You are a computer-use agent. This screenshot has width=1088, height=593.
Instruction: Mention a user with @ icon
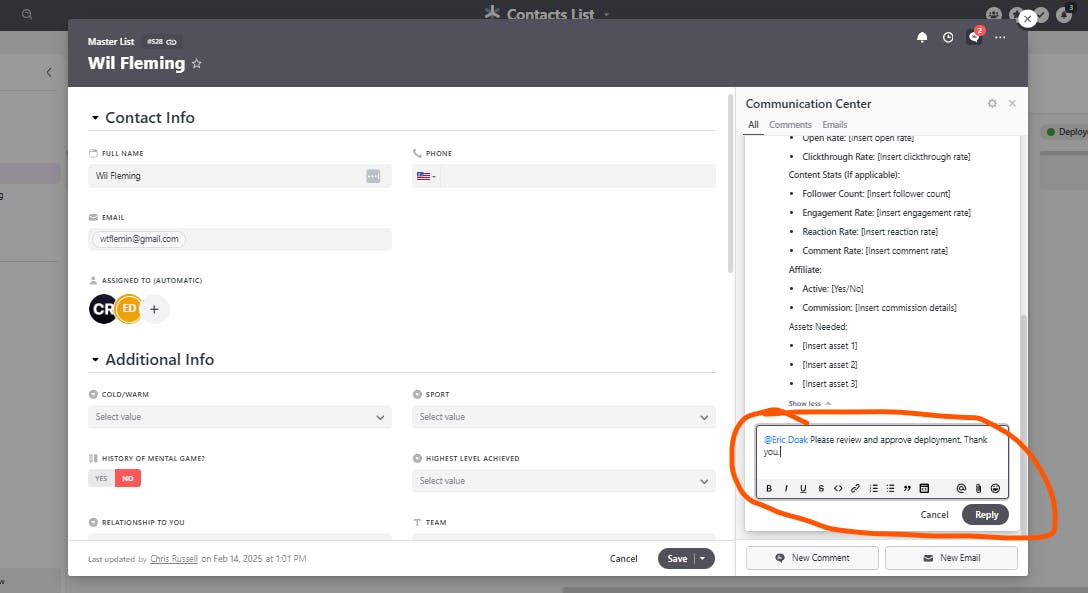click(961, 488)
